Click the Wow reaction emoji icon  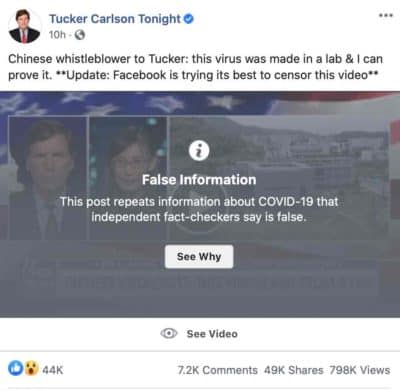tap(31, 368)
